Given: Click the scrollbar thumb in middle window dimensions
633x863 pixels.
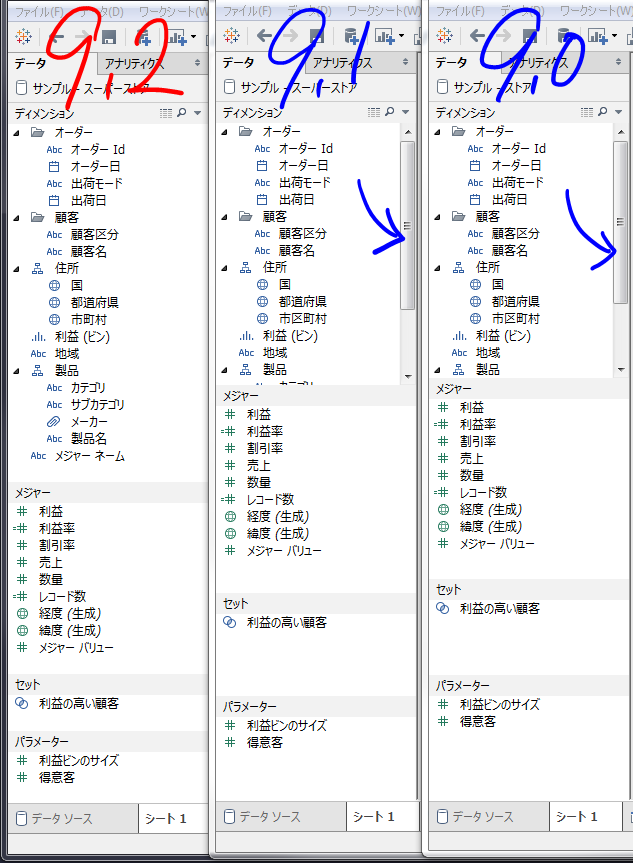Looking at the screenshot, I should (x=407, y=226).
